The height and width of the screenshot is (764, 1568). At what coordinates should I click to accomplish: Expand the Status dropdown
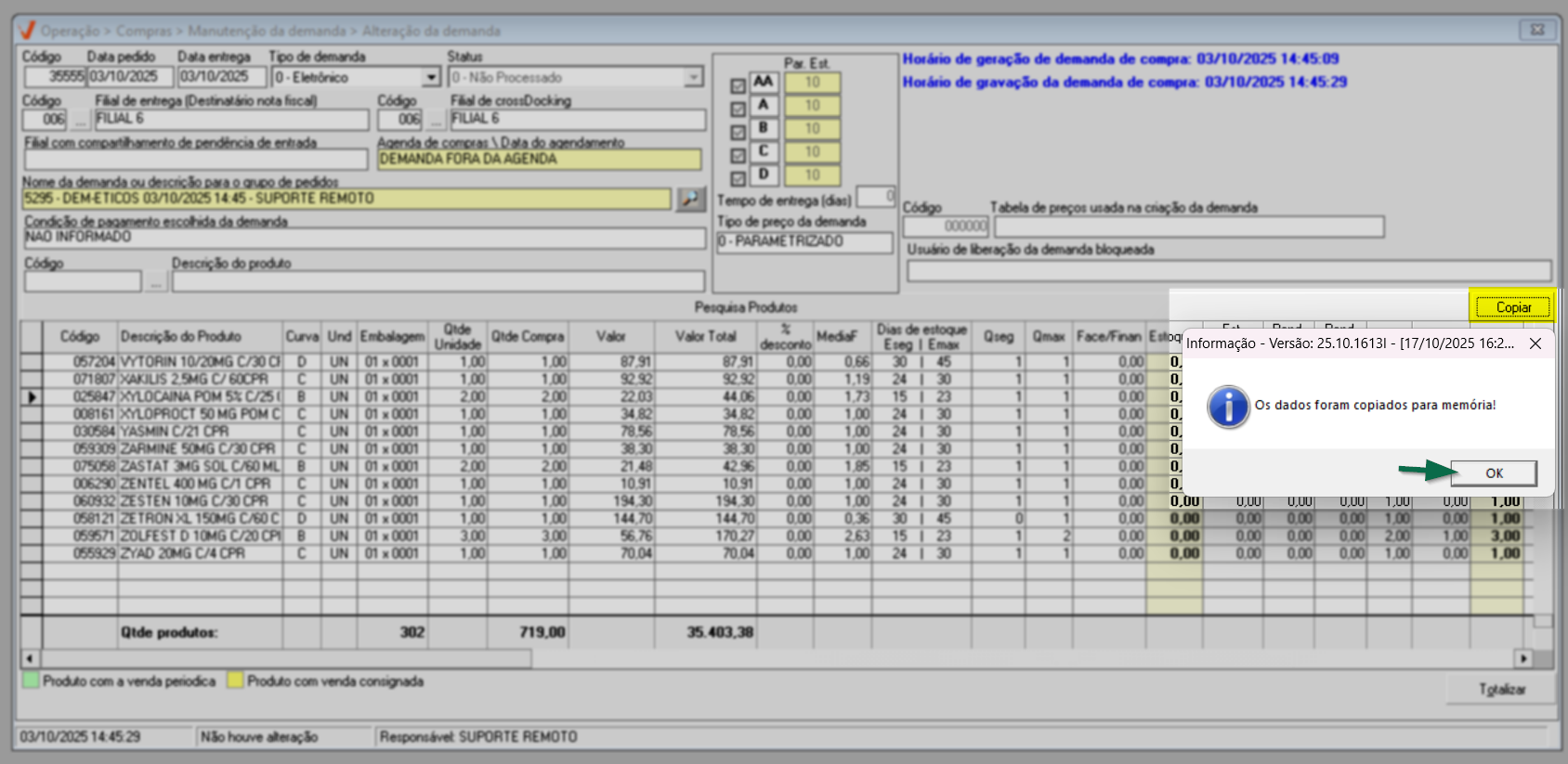coord(694,78)
